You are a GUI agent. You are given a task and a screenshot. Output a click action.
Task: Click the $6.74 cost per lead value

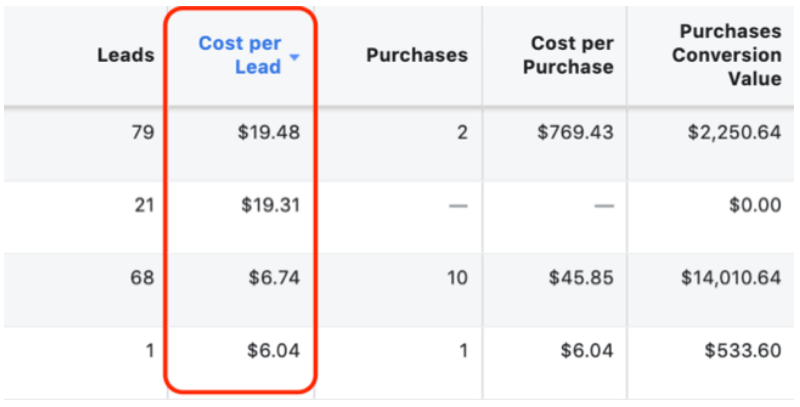click(274, 277)
